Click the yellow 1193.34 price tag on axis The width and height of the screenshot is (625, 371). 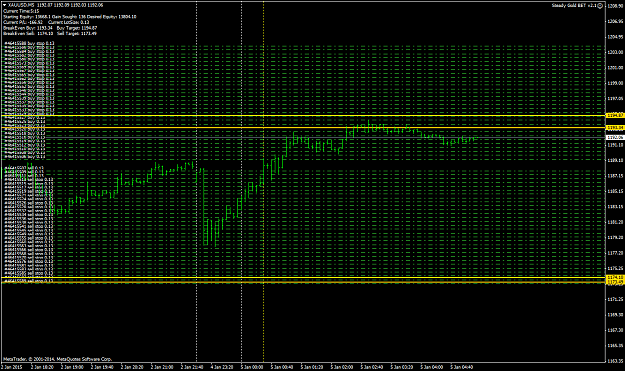pos(615,128)
